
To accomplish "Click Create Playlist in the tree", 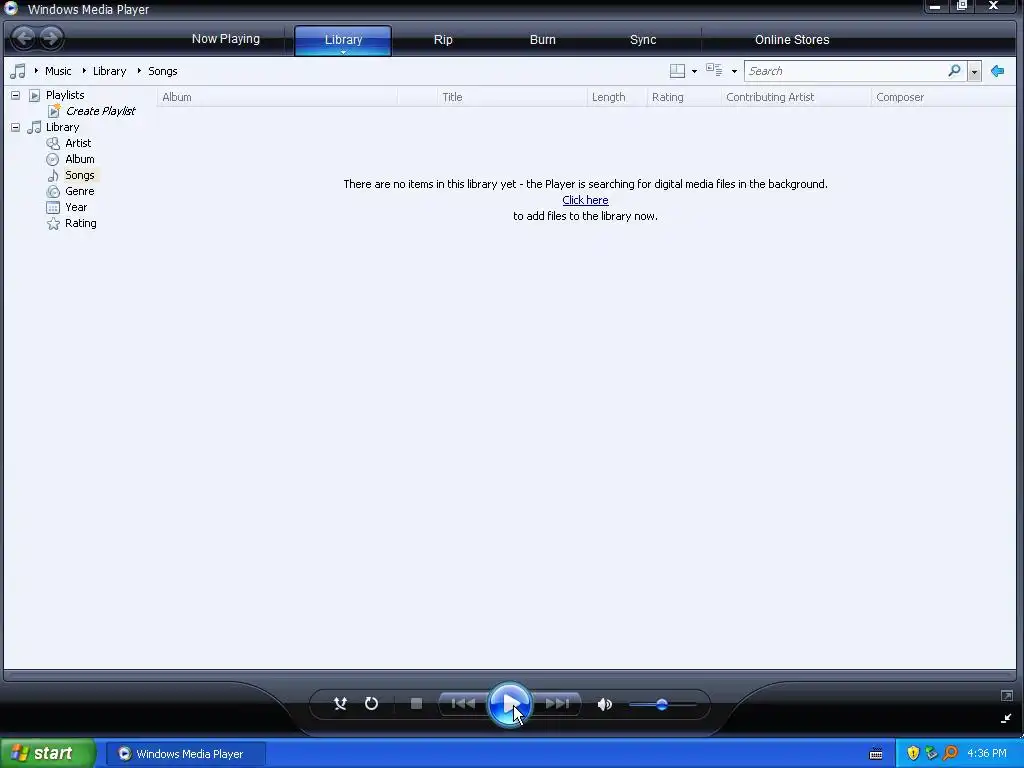I will 100,111.
